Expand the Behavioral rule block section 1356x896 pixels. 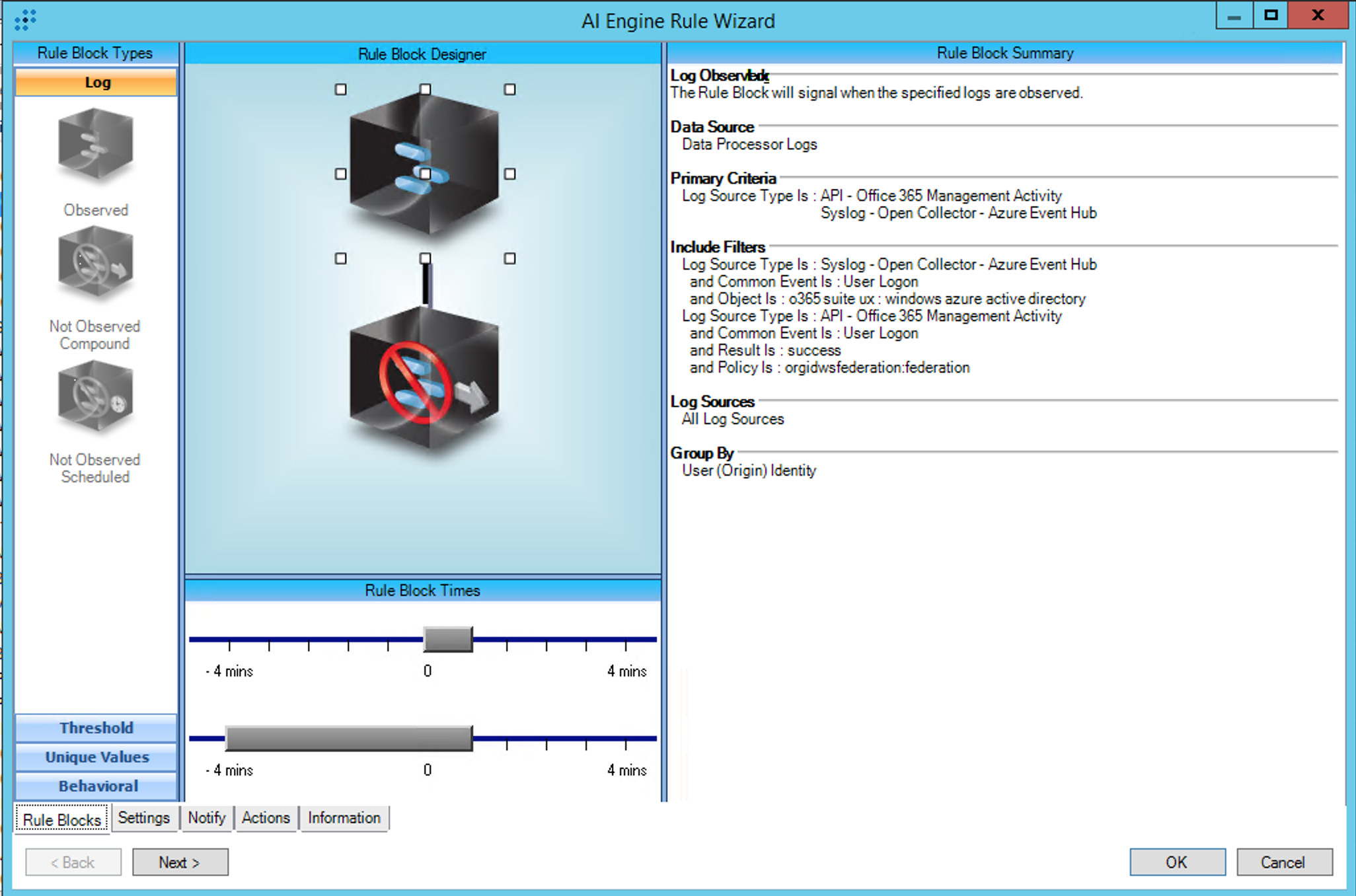click(x=96, y=786)
